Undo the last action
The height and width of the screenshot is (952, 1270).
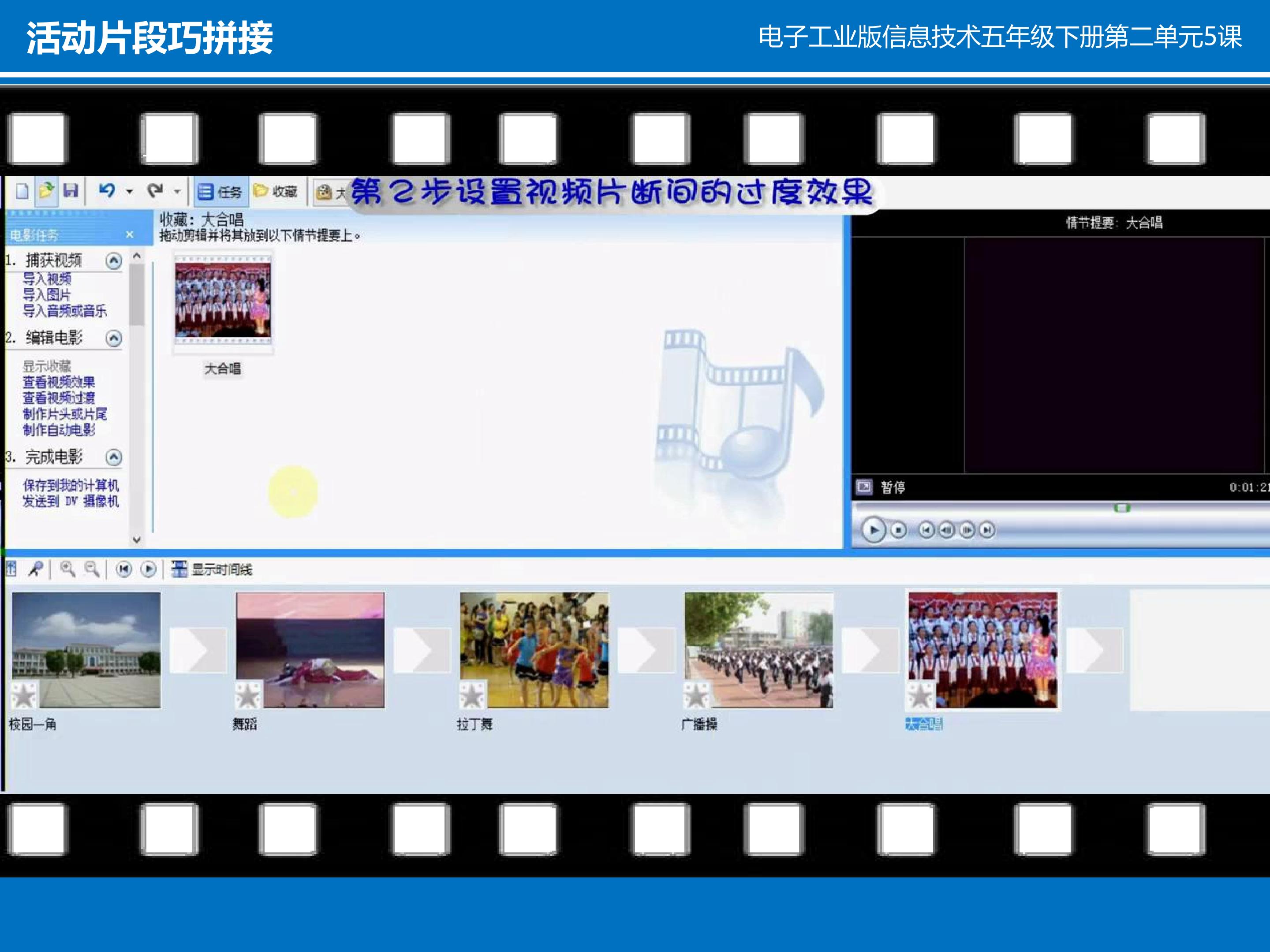(x=107, y=190)
